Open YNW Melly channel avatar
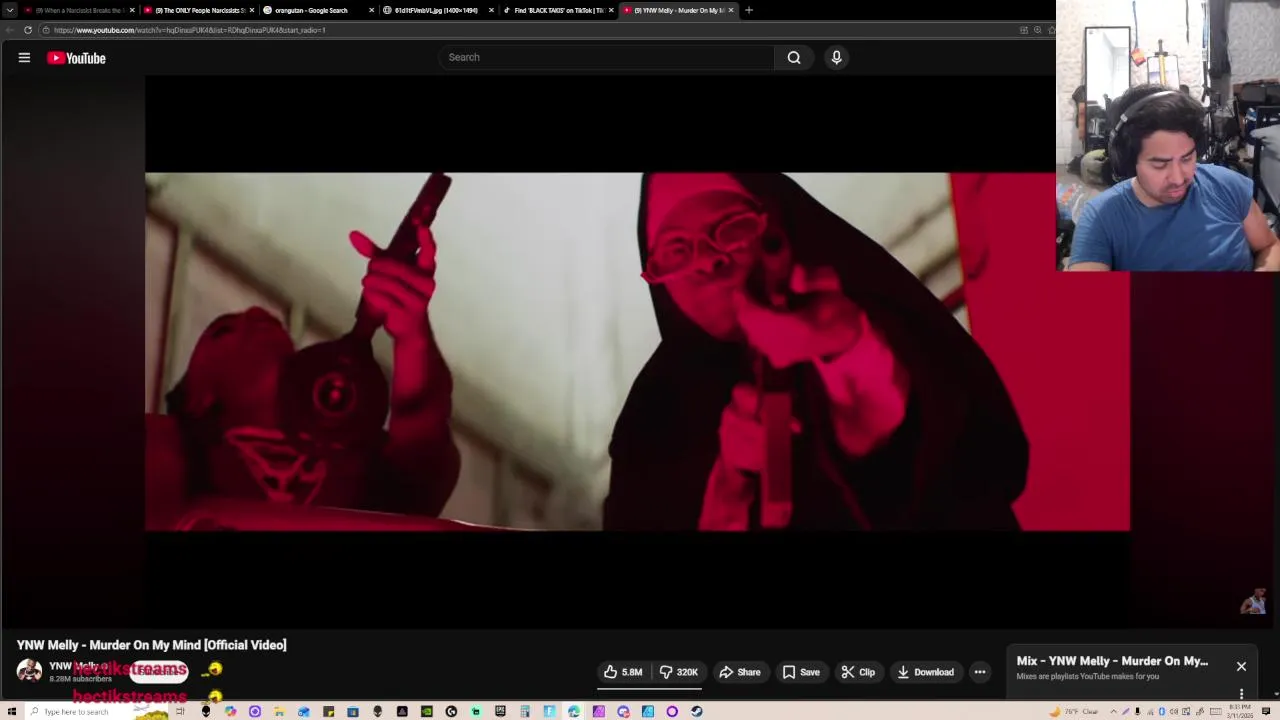Screen dimensions: 1280x720 tap(29, 671)
